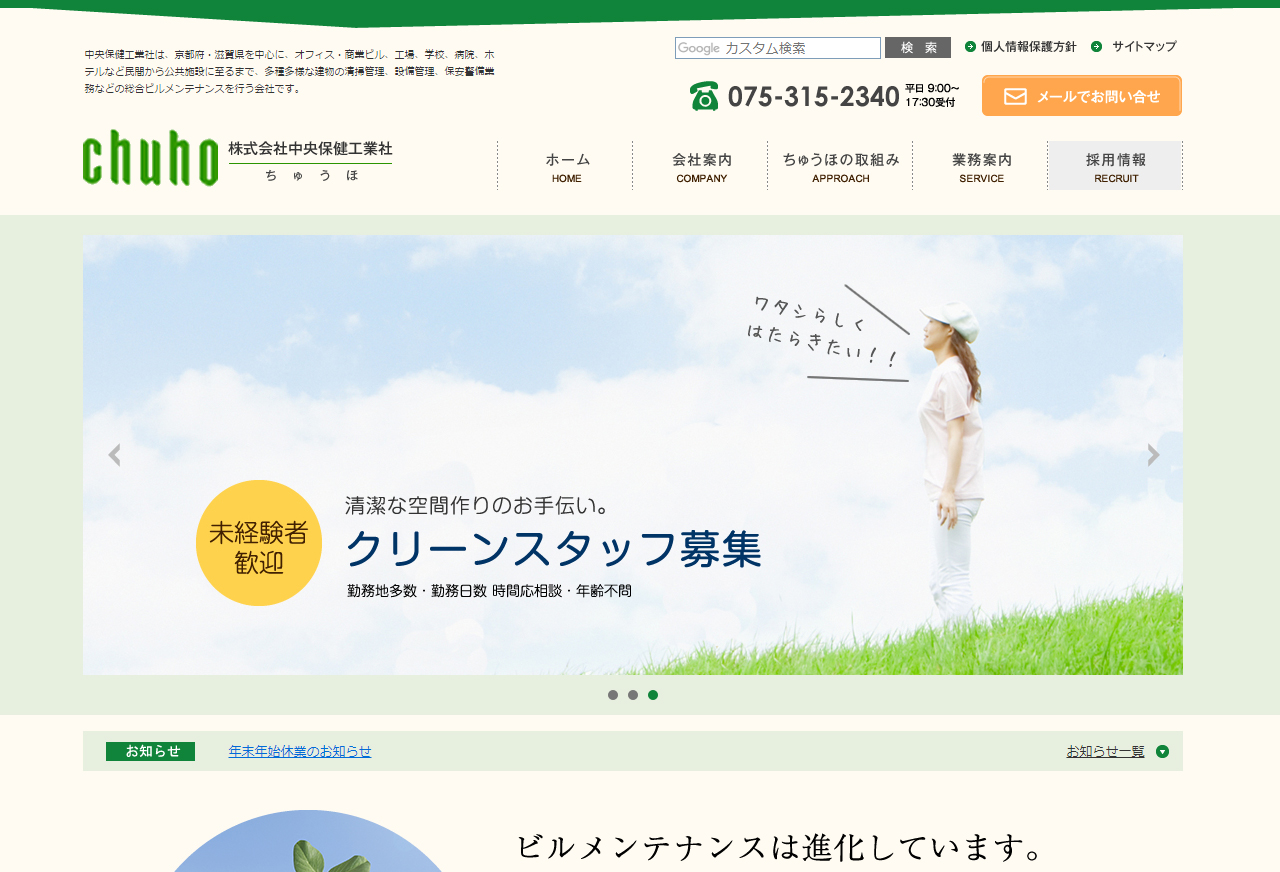1280x872 pixels.
Task: Open the ちゅうほの取組み APPROACH menu
Action: [x=840, y=166]
